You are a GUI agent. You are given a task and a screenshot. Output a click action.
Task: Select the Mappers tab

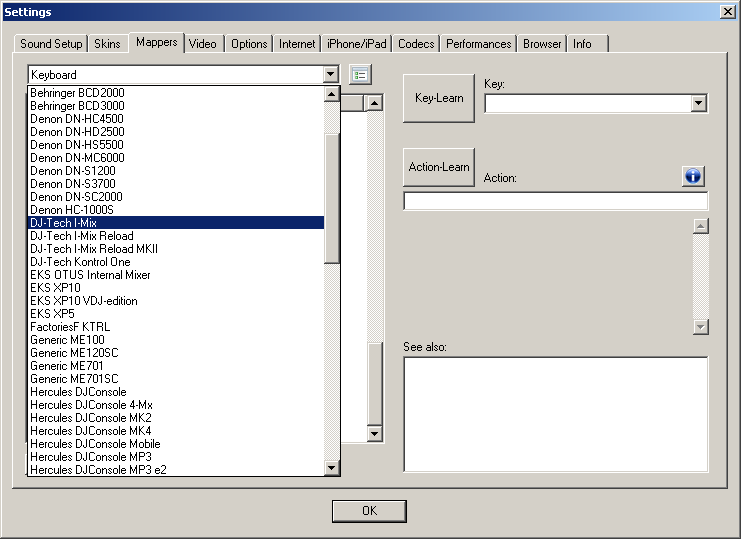pos(156,43)
